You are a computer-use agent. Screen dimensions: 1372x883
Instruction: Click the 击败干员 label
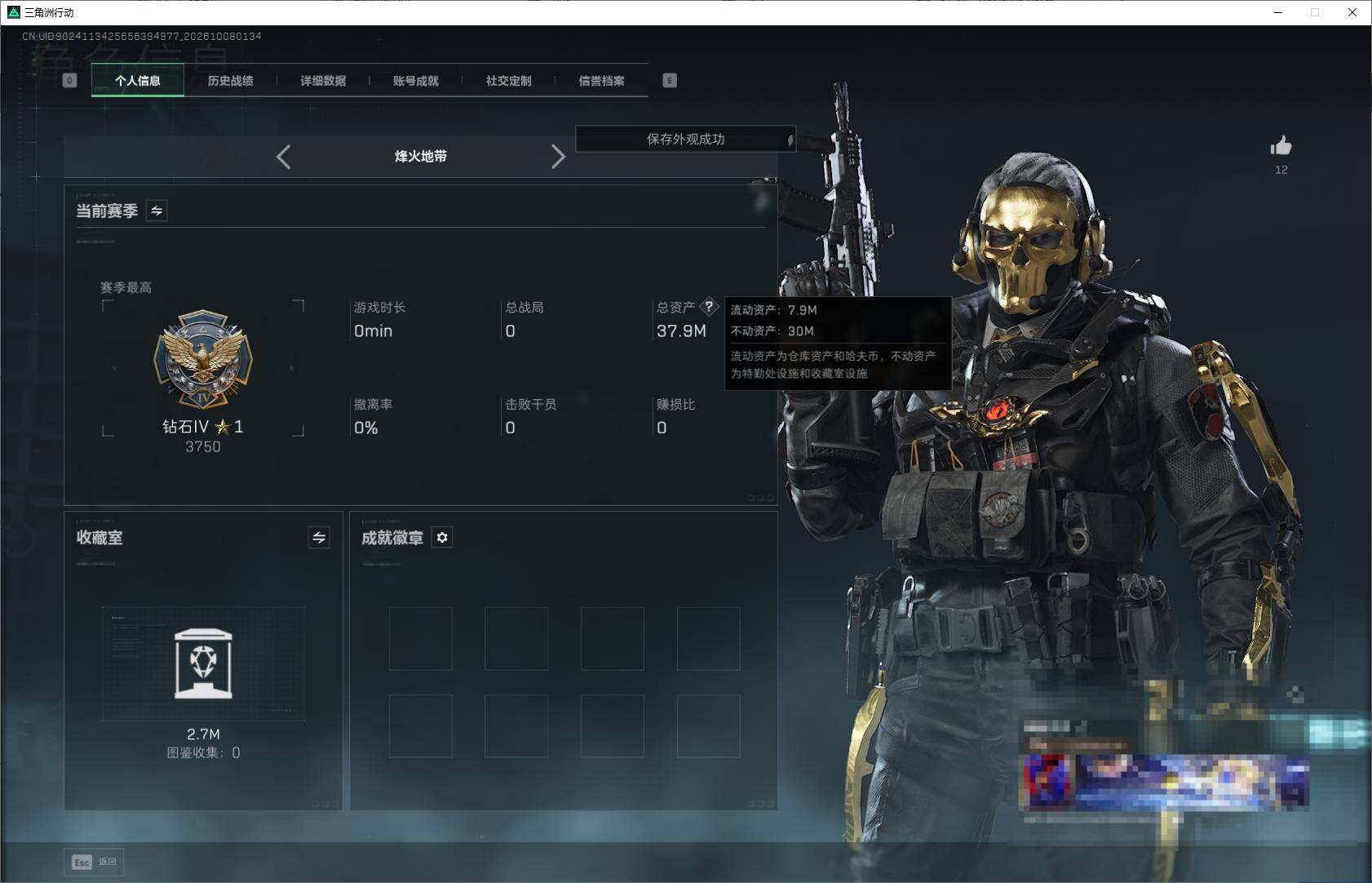pos(530,404)
